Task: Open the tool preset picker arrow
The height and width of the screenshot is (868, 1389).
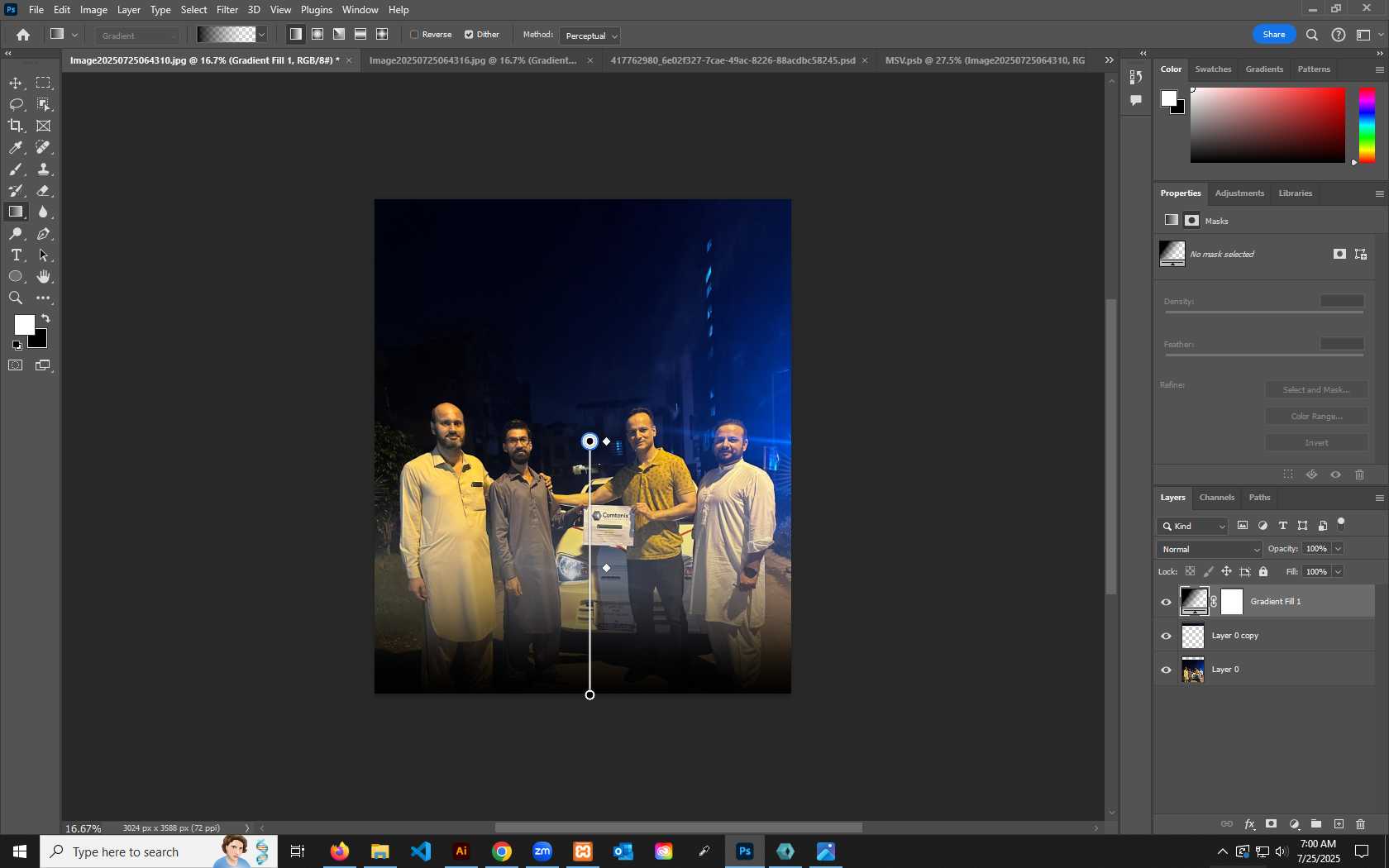Action: [x=74, y=35]
